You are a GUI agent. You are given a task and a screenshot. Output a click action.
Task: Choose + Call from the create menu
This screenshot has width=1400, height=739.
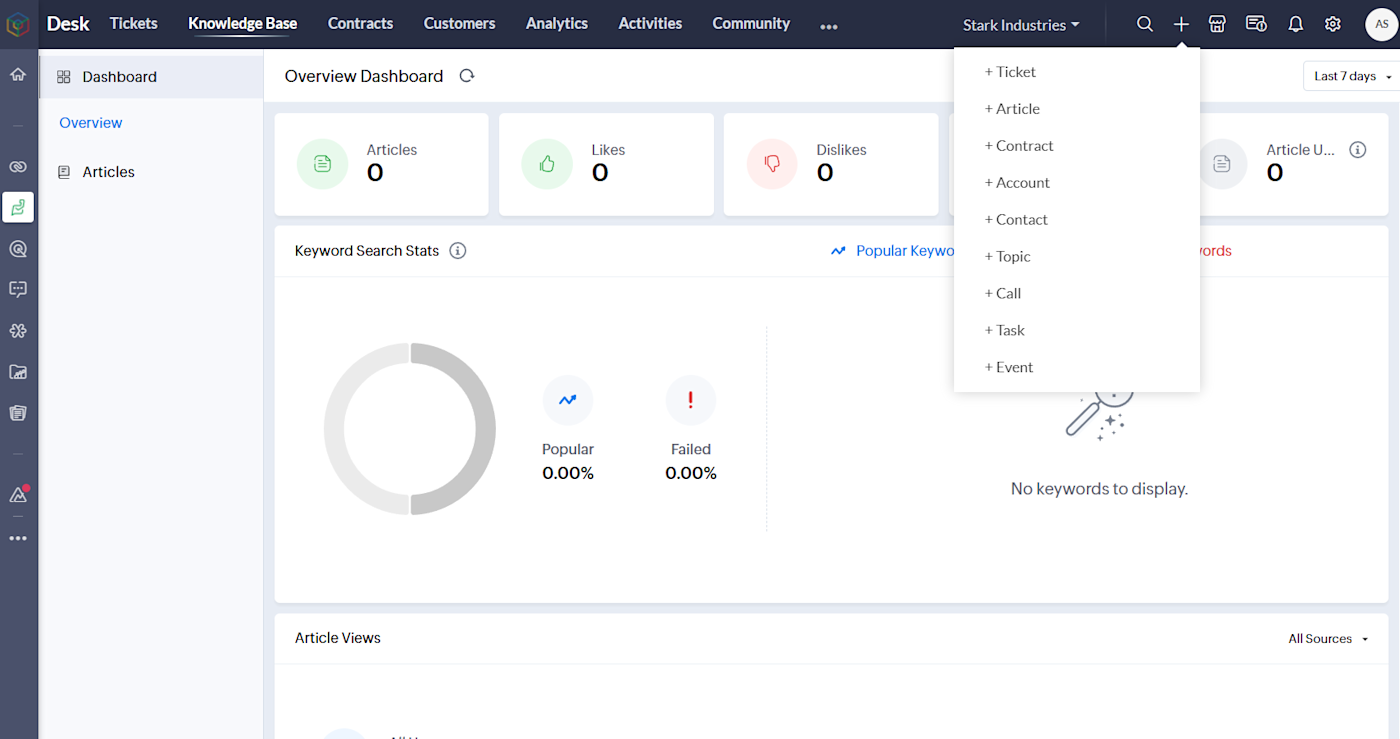click(x=1077, y=294)
